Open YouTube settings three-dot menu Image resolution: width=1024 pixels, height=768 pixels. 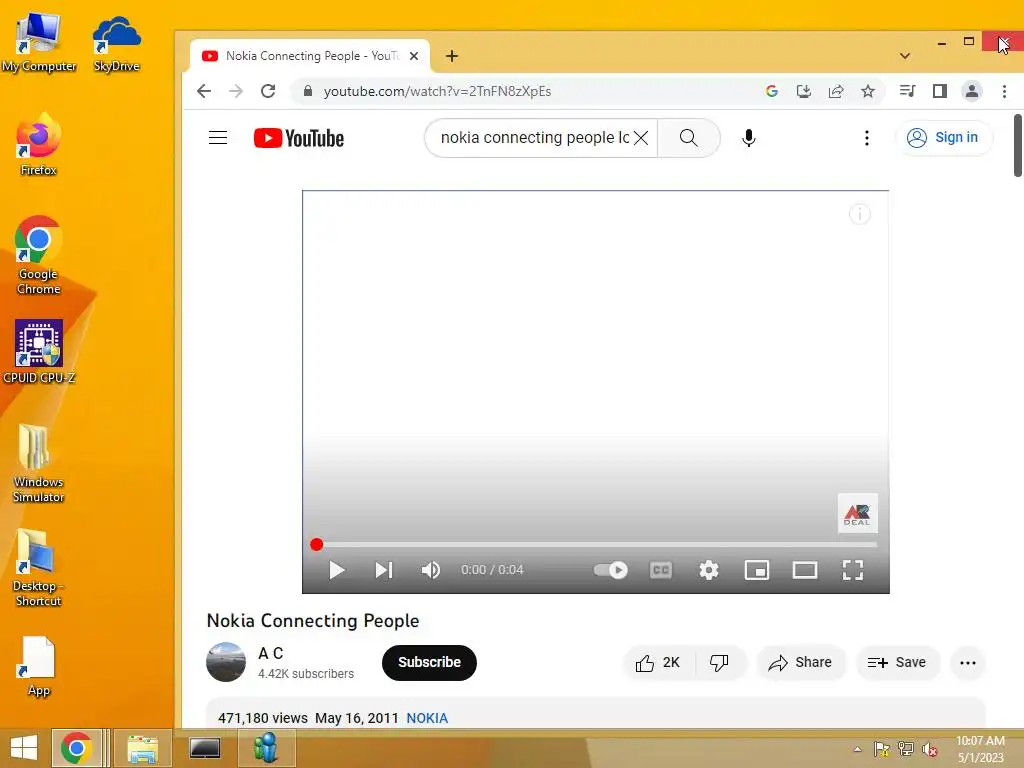867,138
